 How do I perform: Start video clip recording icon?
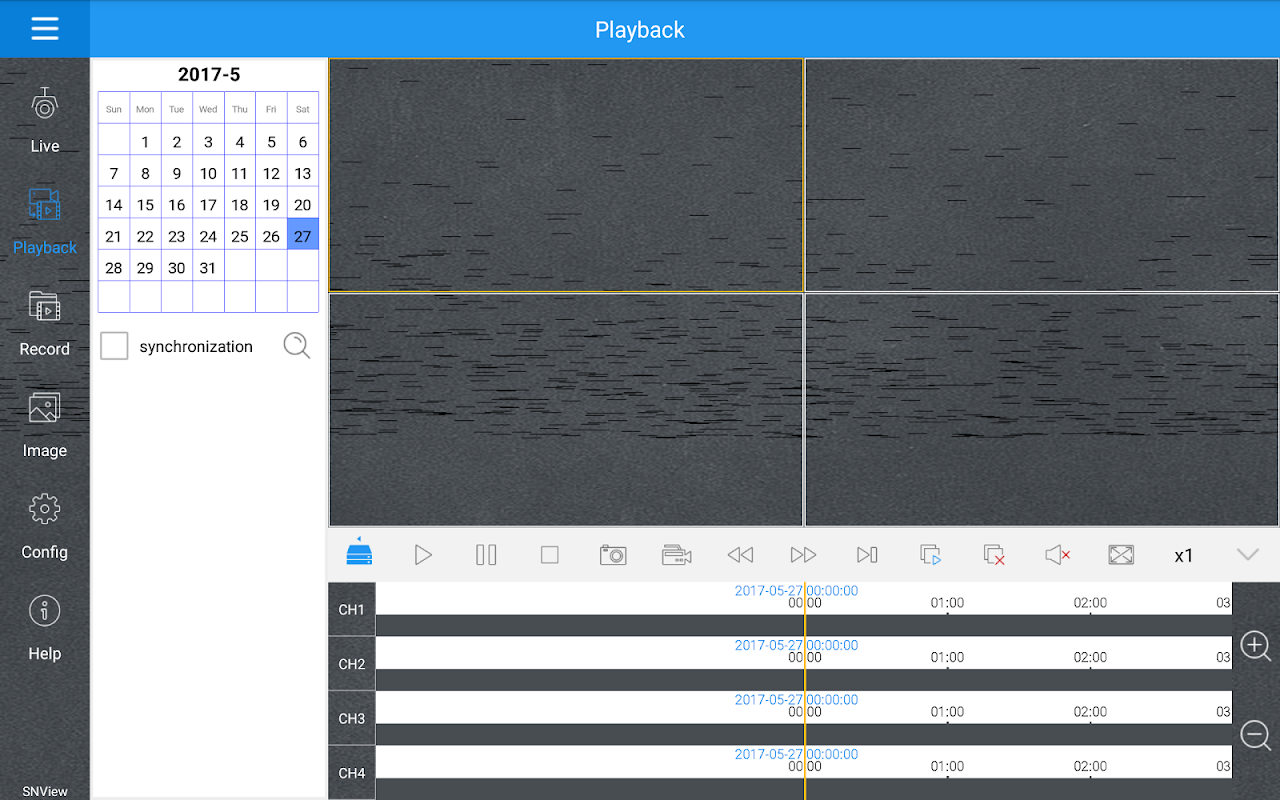[676, 554]
